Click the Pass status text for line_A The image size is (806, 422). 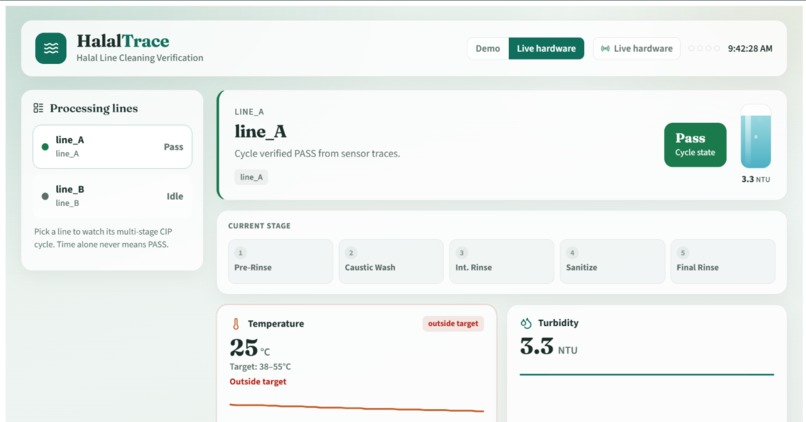click(173, 147)
